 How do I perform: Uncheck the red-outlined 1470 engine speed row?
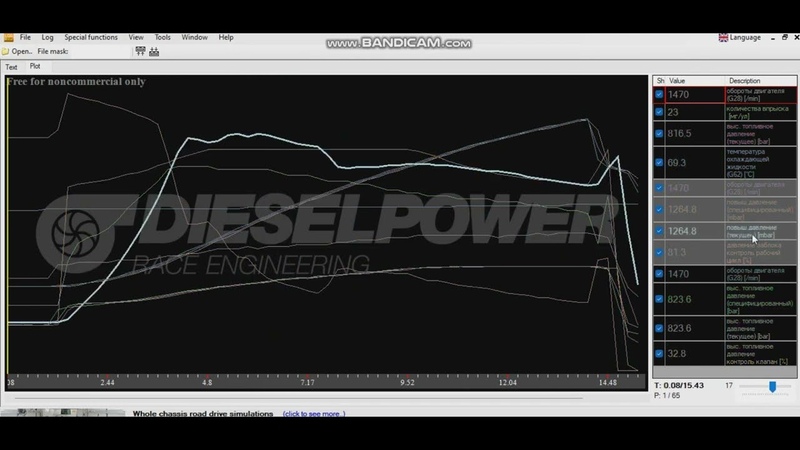pos(659,94)
